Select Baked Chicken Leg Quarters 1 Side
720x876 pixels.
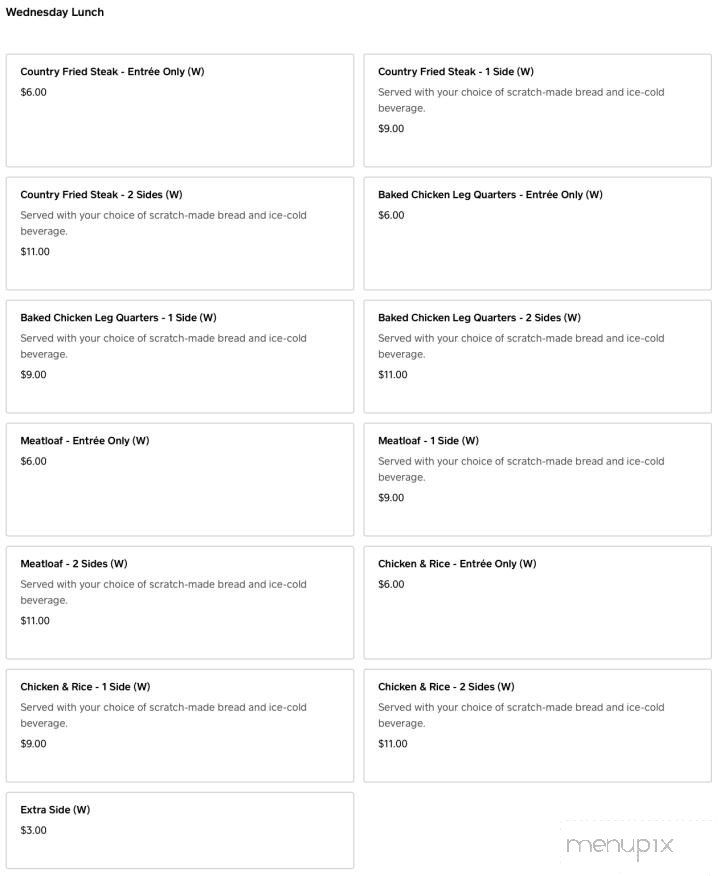coord(180,356)
